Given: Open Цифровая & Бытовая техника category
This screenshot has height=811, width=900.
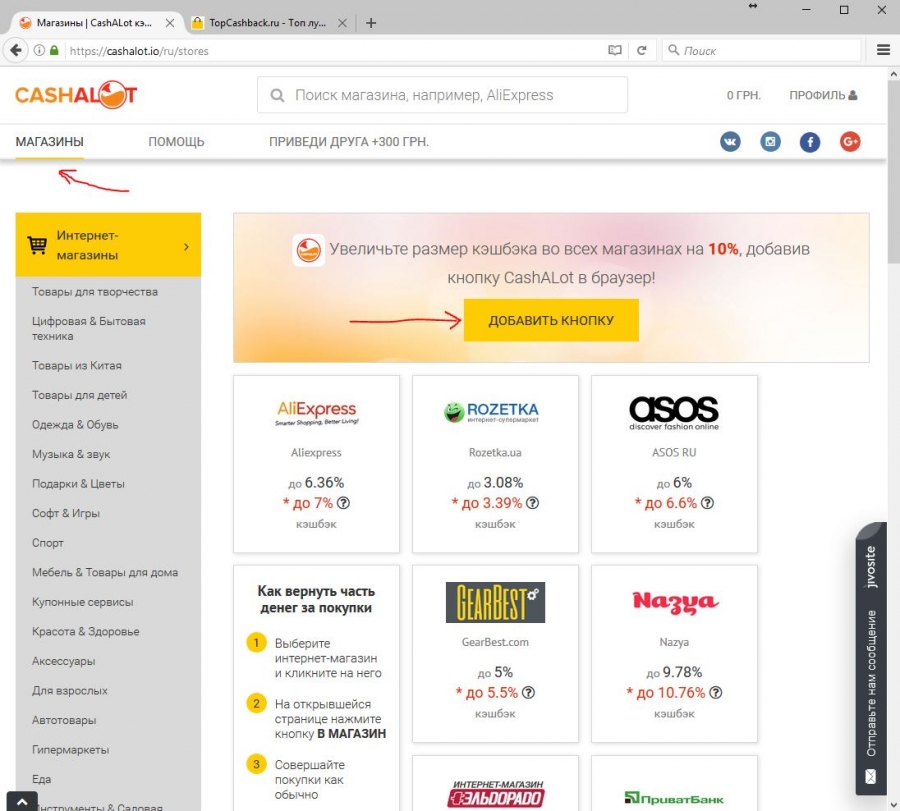Looking at the screenshot, I should (89, 328).
